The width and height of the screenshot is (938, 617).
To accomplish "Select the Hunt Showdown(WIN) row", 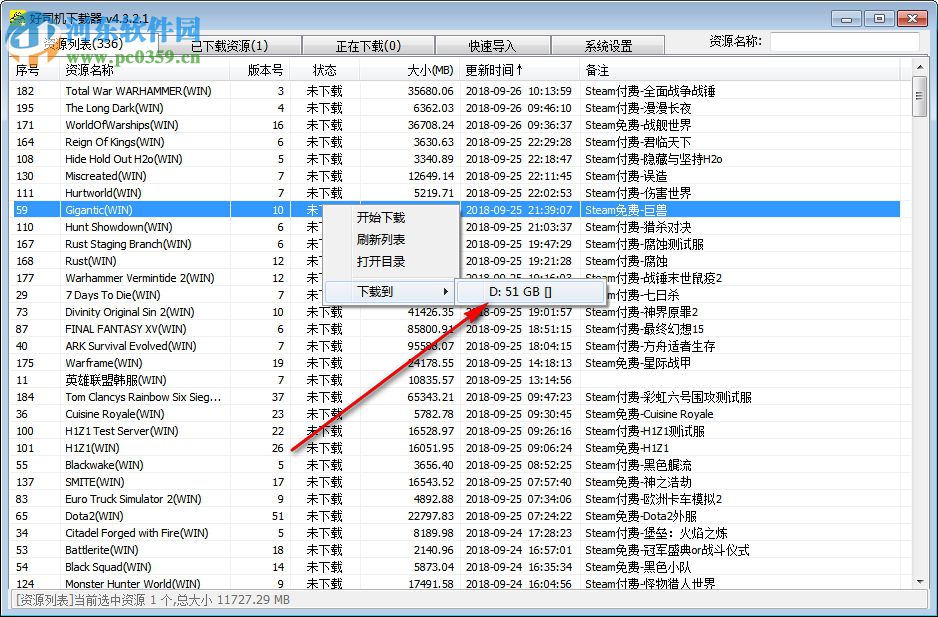I will [x=455, y=227].
